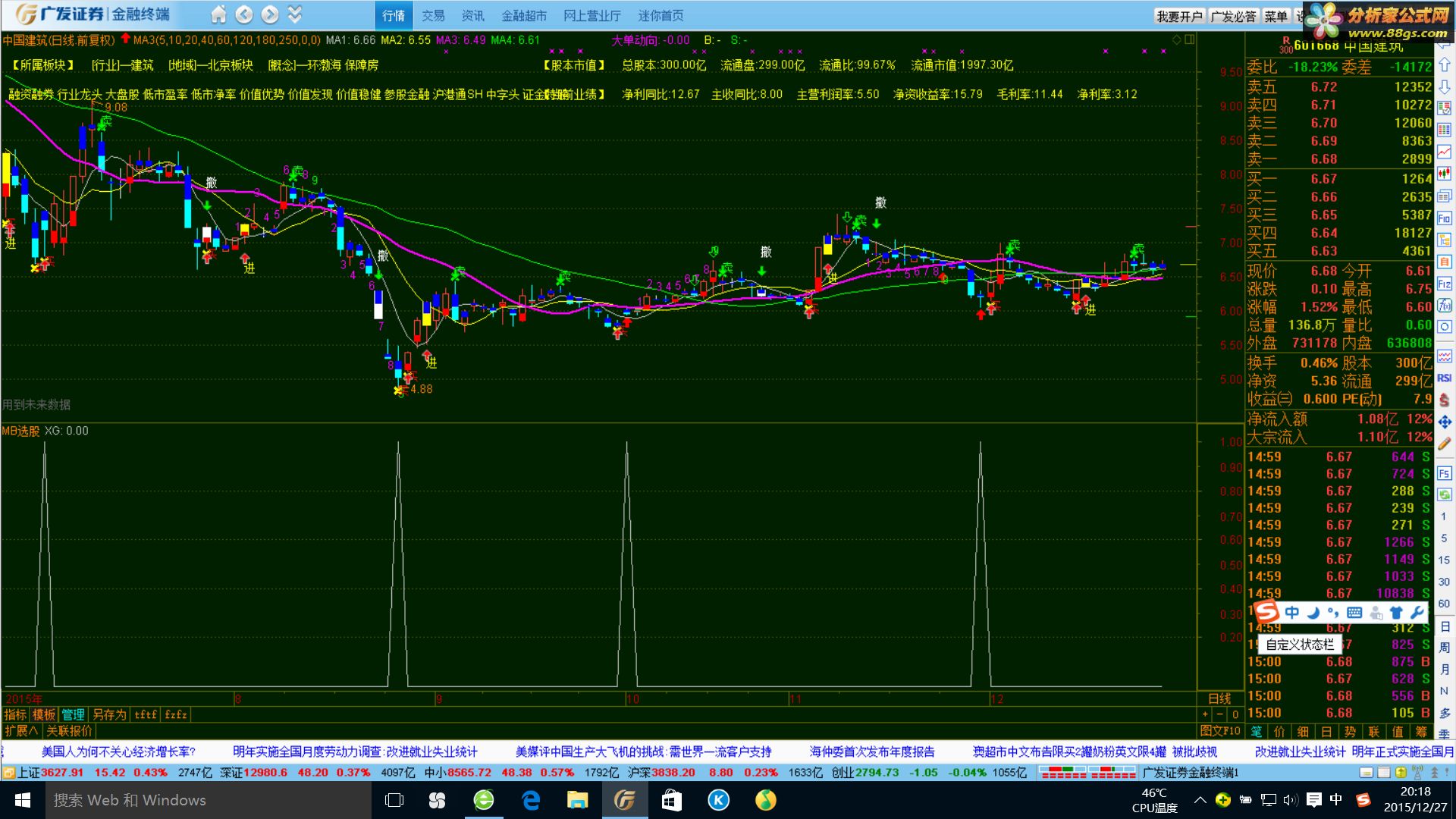This screenshot has width=1456, height=819.
Task: Open the checklist table sidebar icon
Action: [1445, 108]
